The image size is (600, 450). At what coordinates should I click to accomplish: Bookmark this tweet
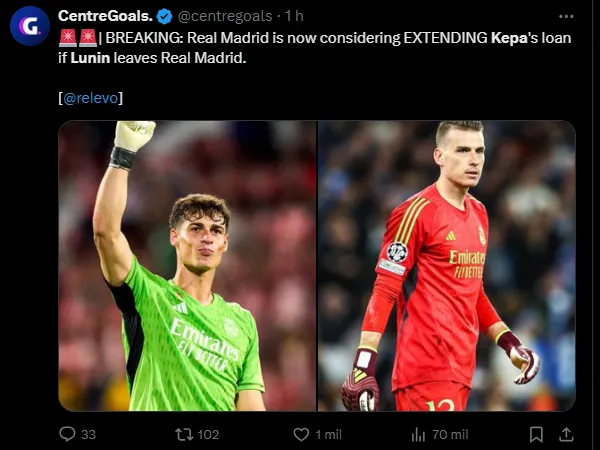(536, 434)
